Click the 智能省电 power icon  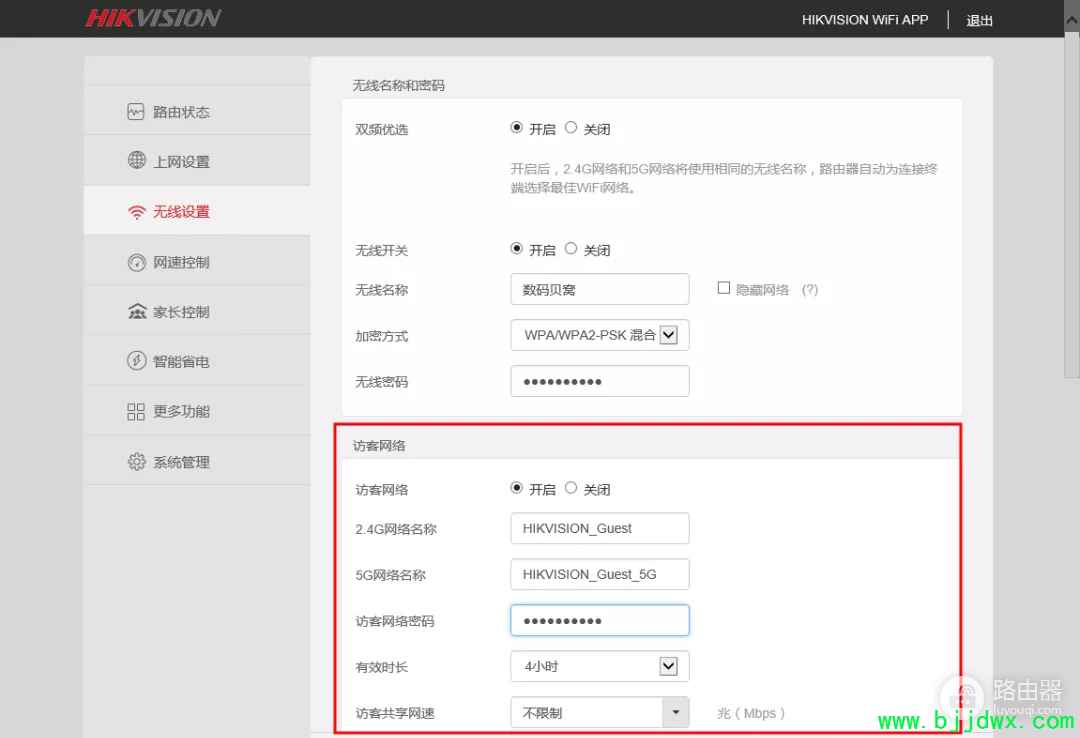136,360
